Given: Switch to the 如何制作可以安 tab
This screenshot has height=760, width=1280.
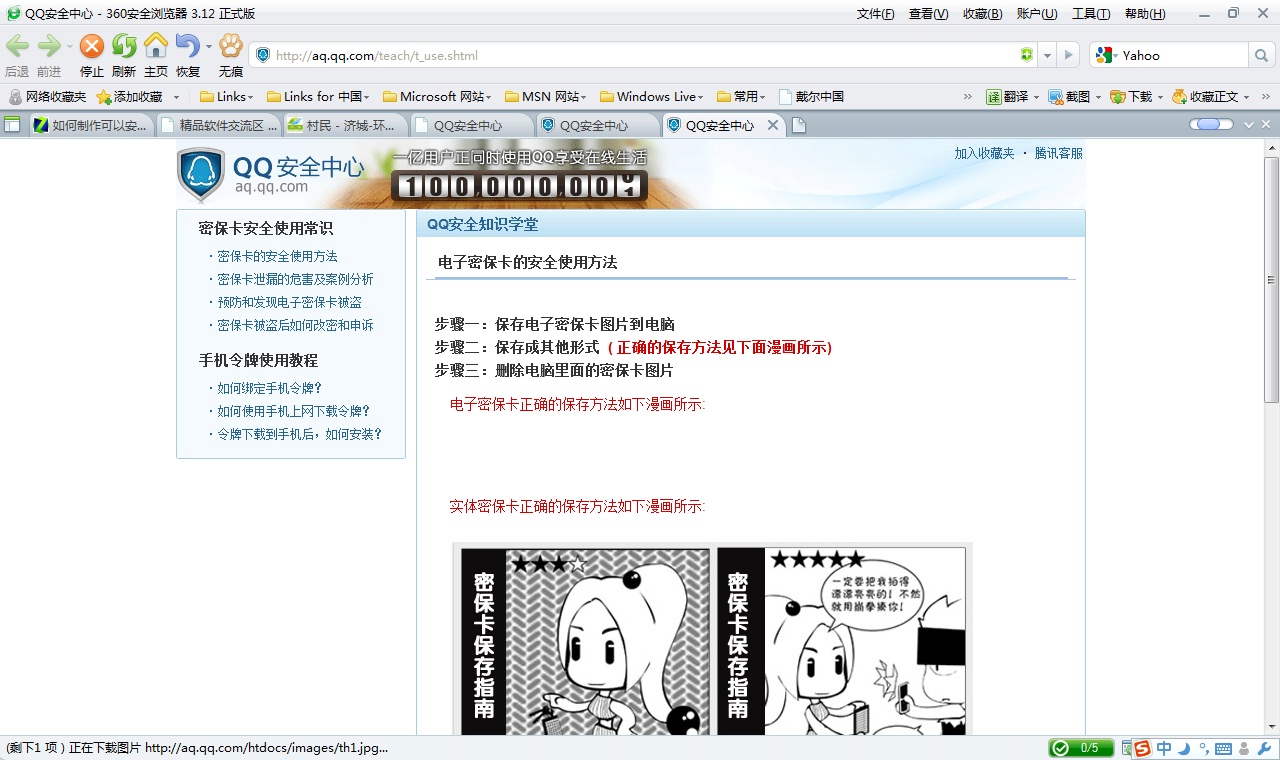Looking at the screenshot, I should (91, 125).
